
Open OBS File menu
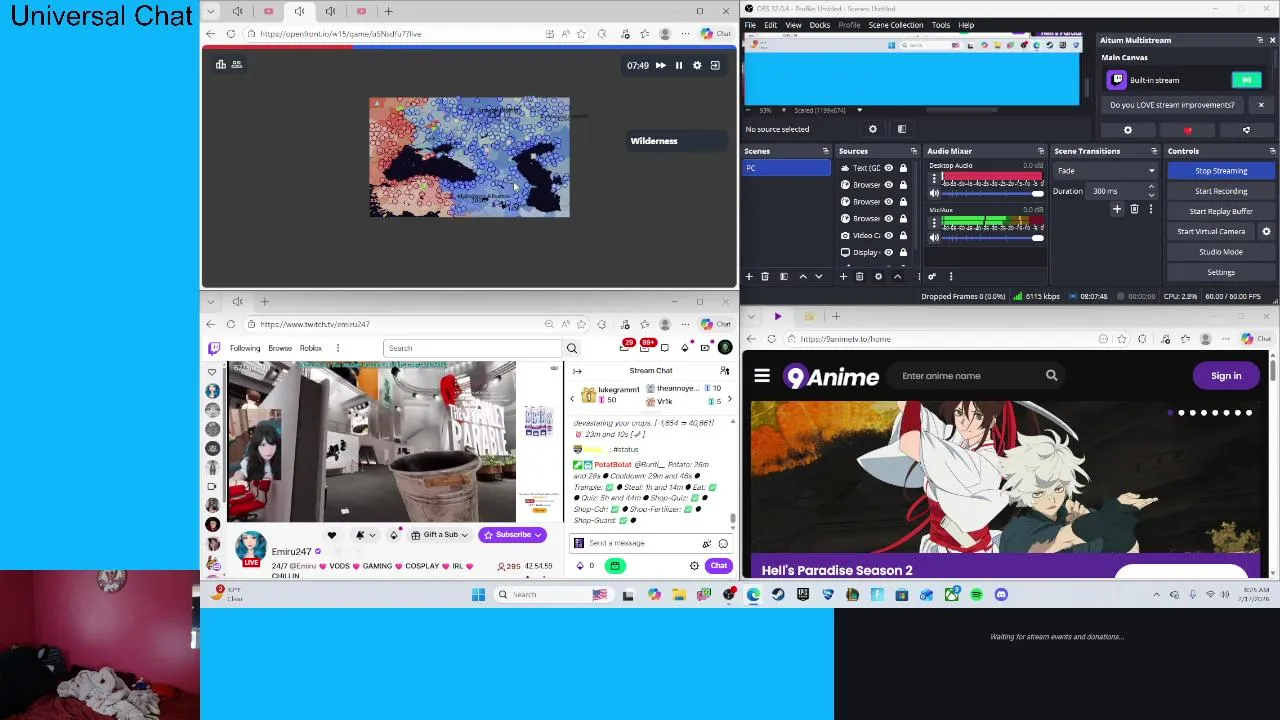750,25
